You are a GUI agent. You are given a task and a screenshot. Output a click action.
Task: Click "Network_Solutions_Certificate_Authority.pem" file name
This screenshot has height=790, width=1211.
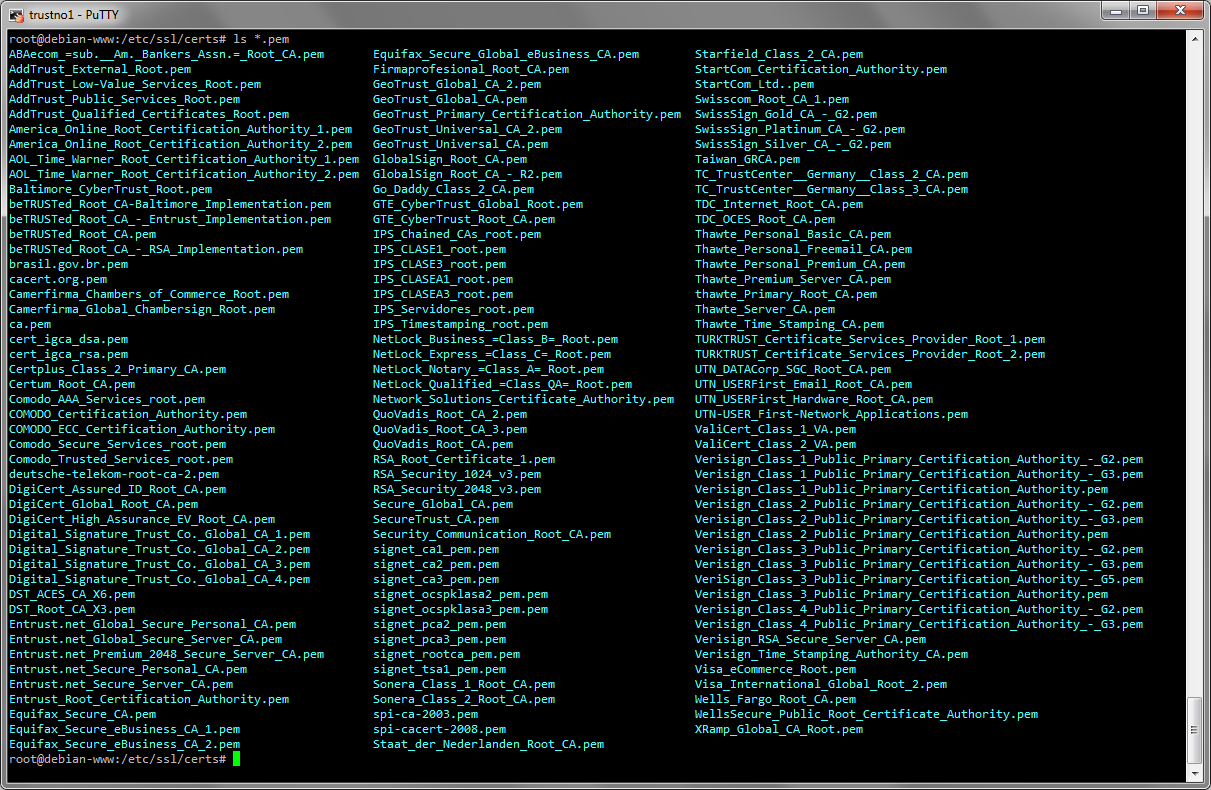[x=524, y=399]
